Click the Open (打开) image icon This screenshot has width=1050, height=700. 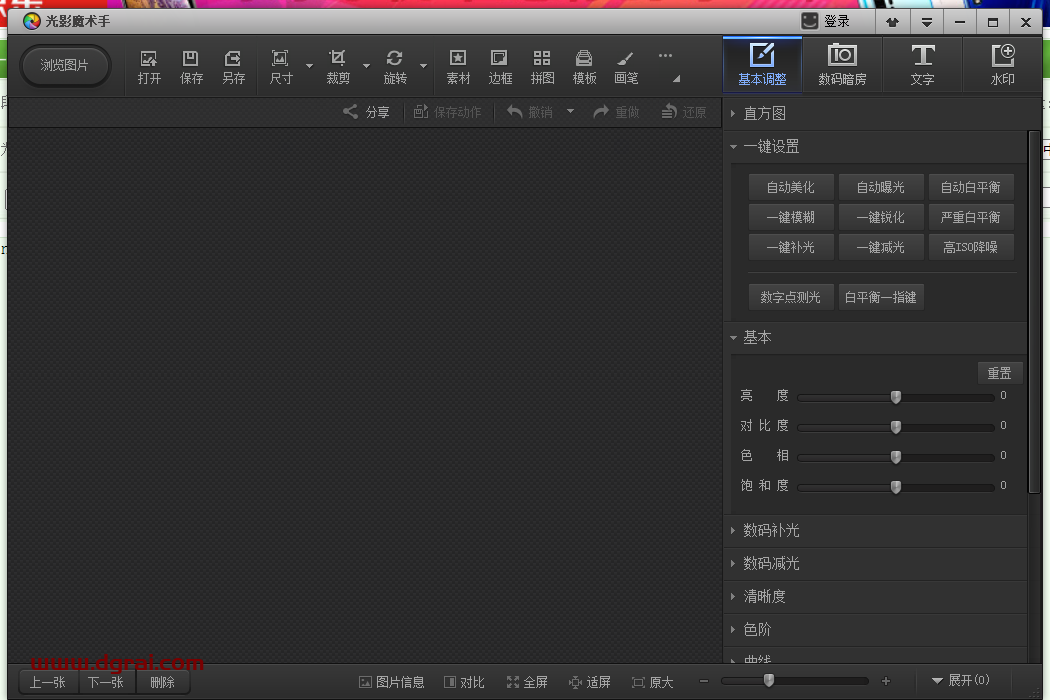pyautogui.click(x=149, y=66)
